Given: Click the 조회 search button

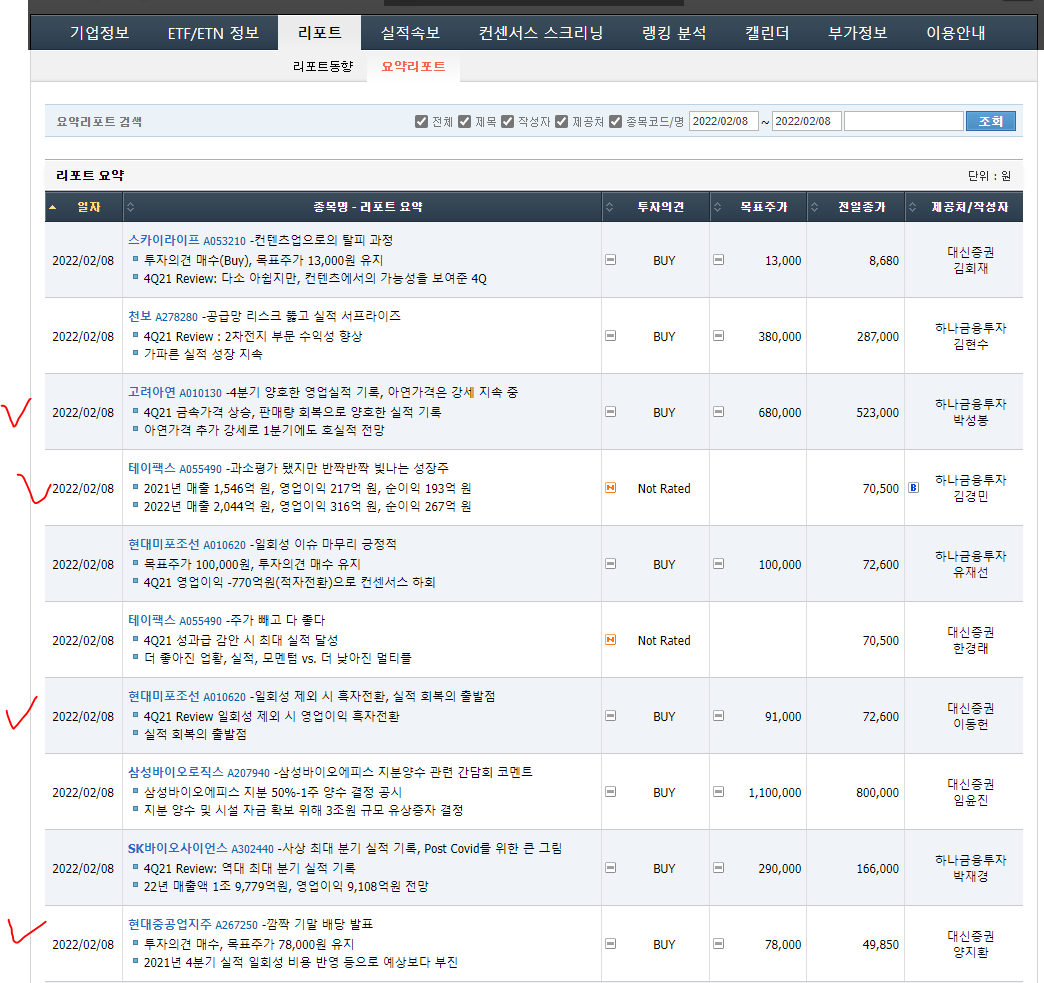Looking at the screenshot, I should coord(991,121).
